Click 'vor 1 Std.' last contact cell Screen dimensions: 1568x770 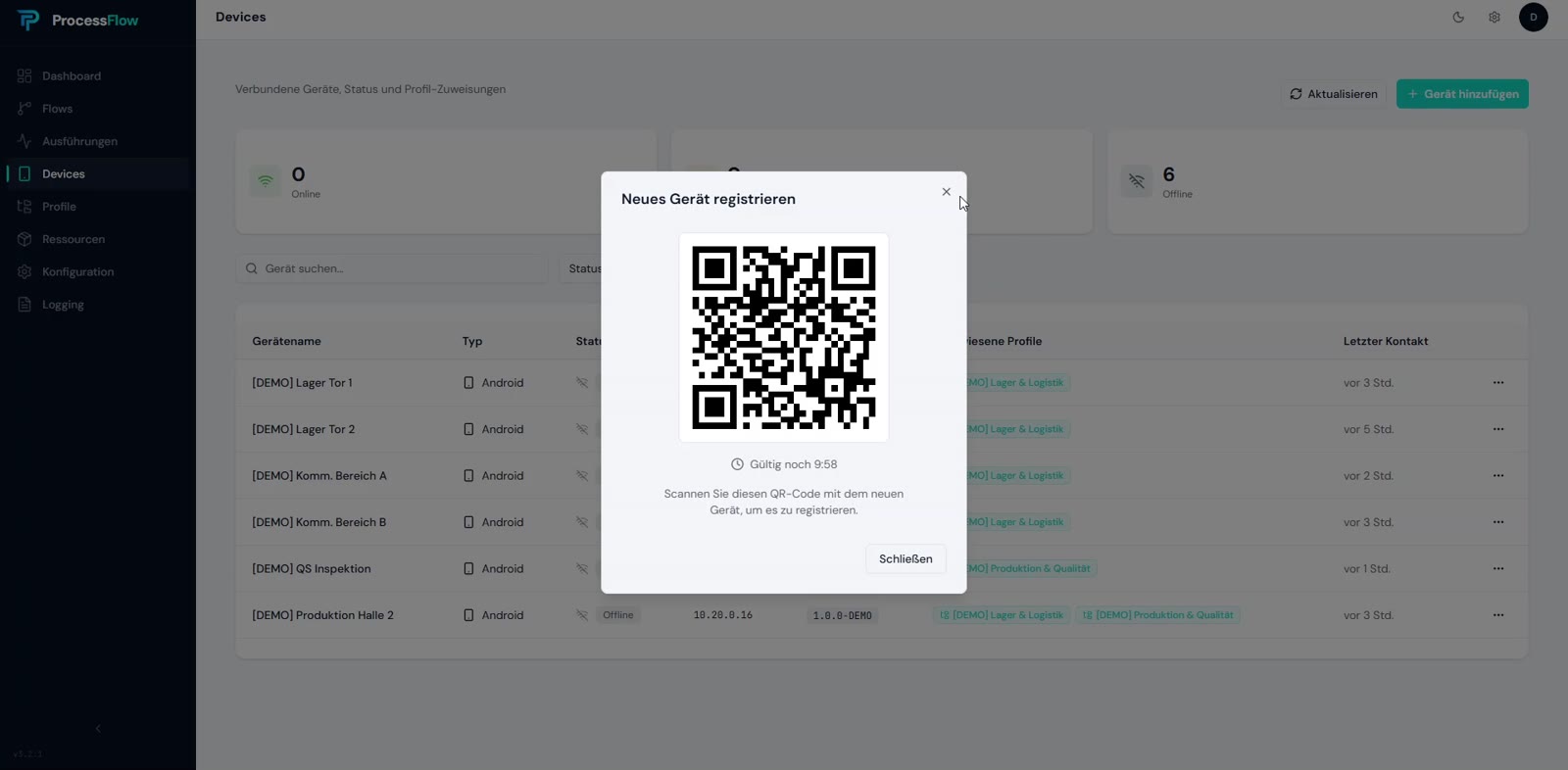[1367, 569]
